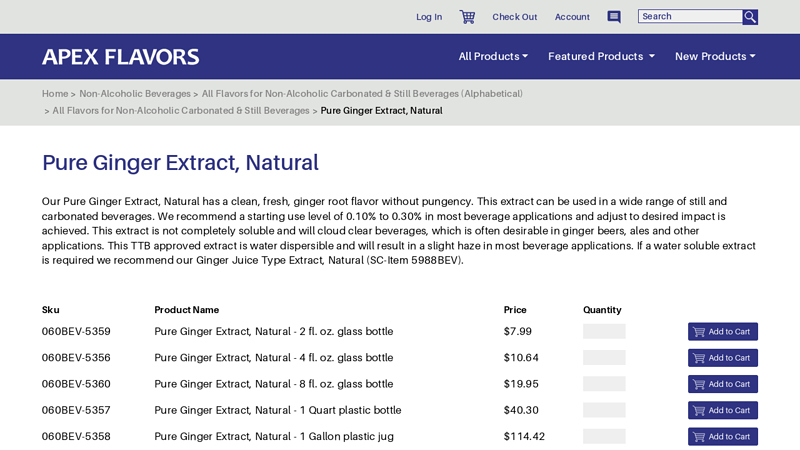Click the $7.99 price

[517, 332]
